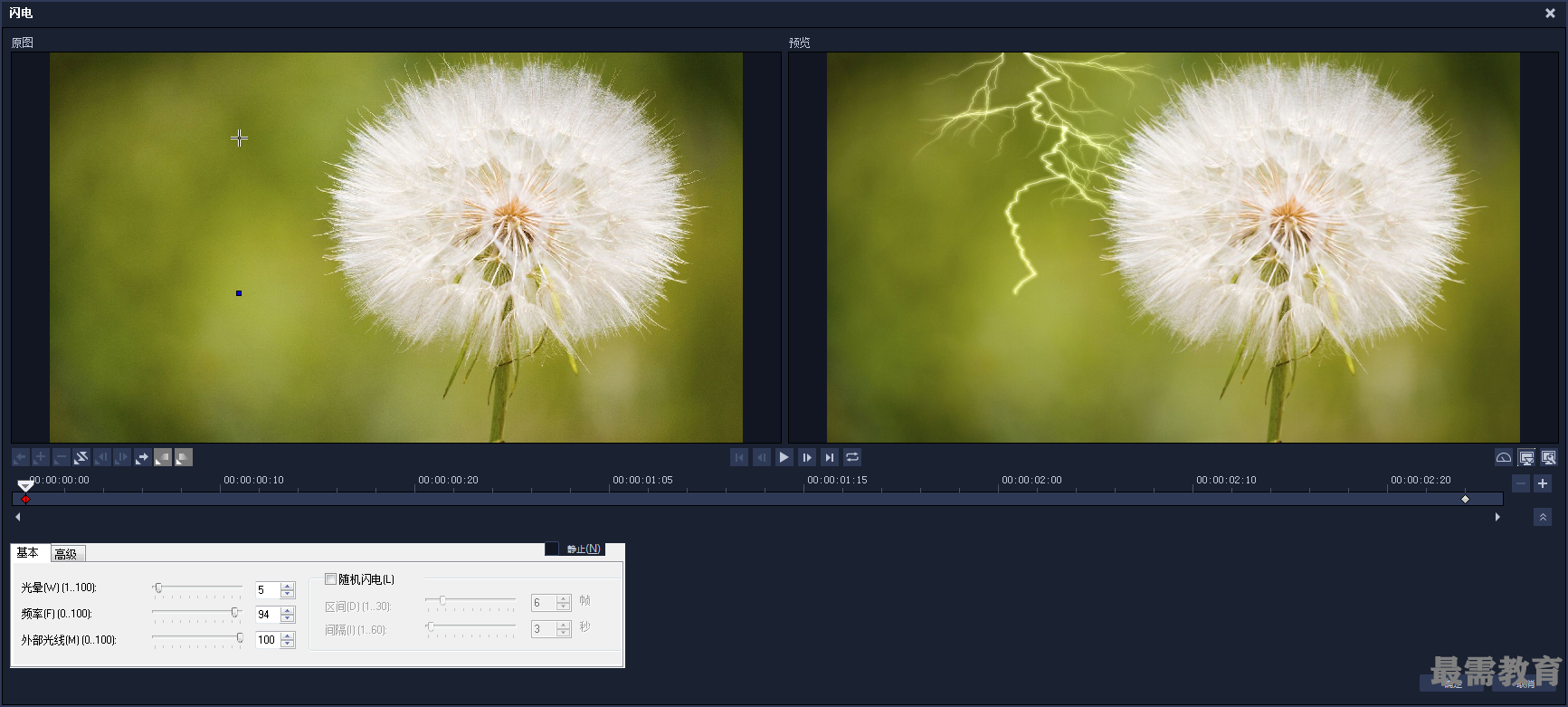Click the 光晕(W) slider
1568x707 pixels.
click(x=197, y=588)
